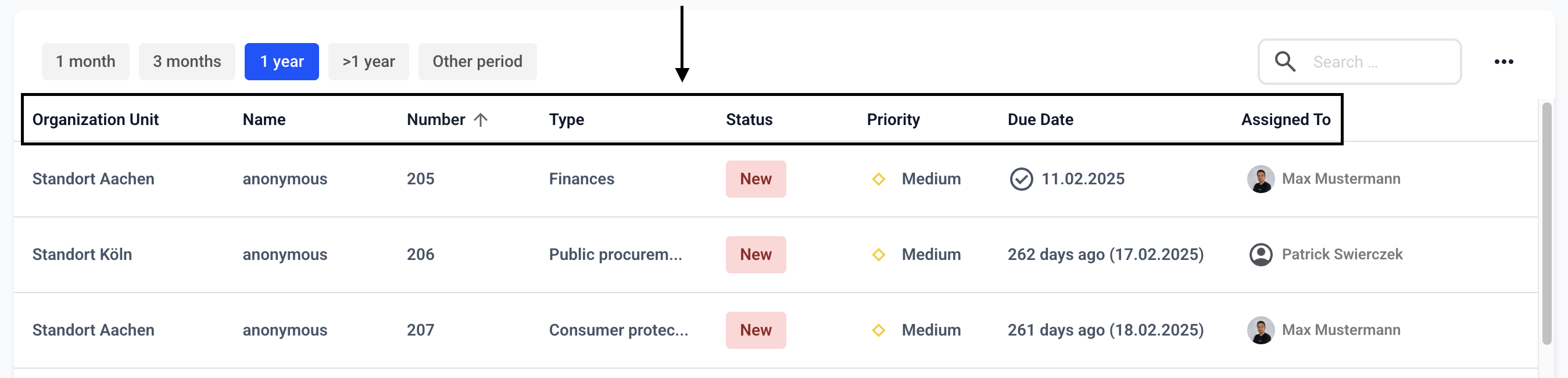The image size is (1568, 378).
Task: Toggle the 1 year period filter
Action: coord(282,62)
